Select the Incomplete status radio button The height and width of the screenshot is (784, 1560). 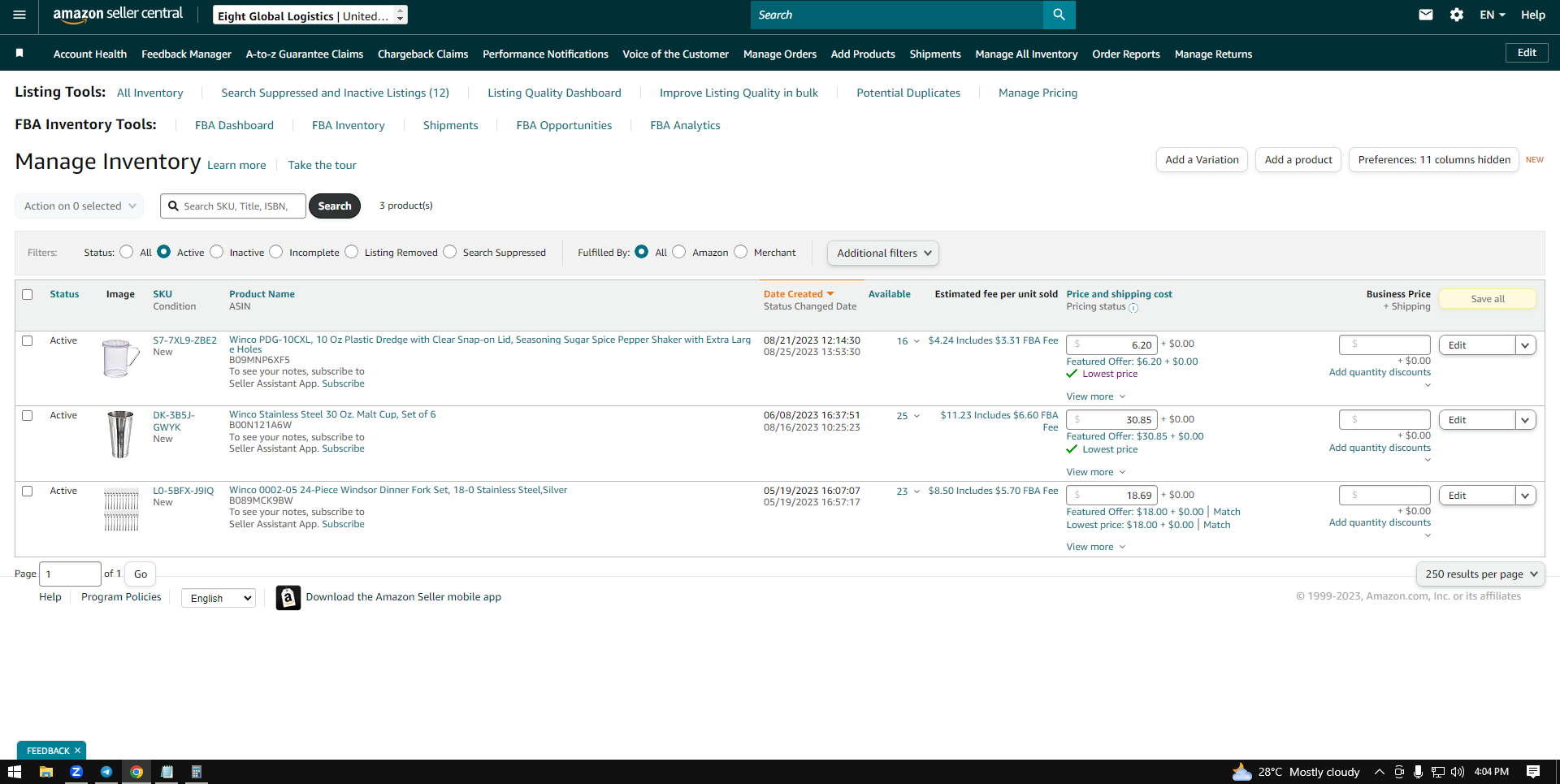pos(276,252)
